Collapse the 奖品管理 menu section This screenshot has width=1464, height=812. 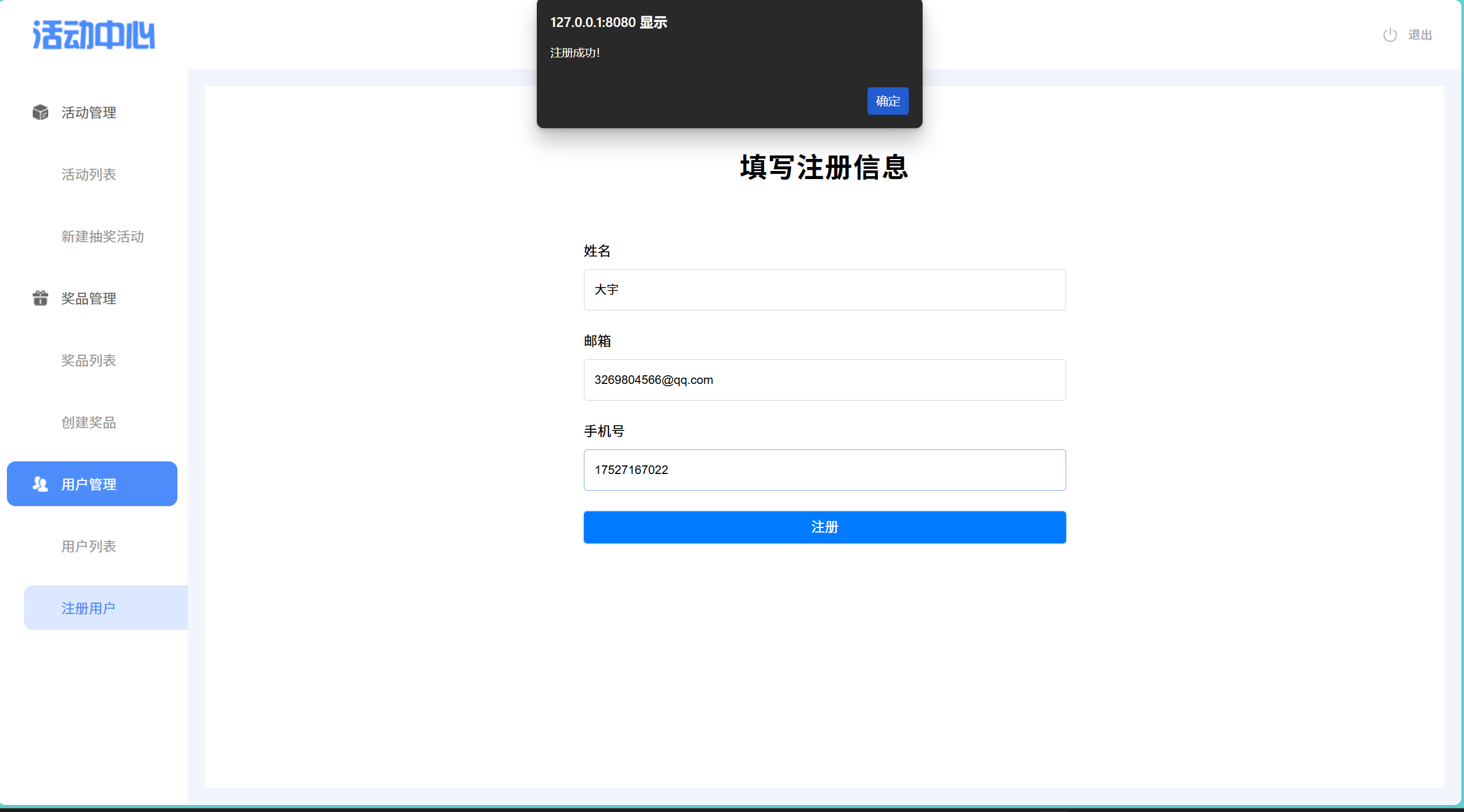point(88,298)
